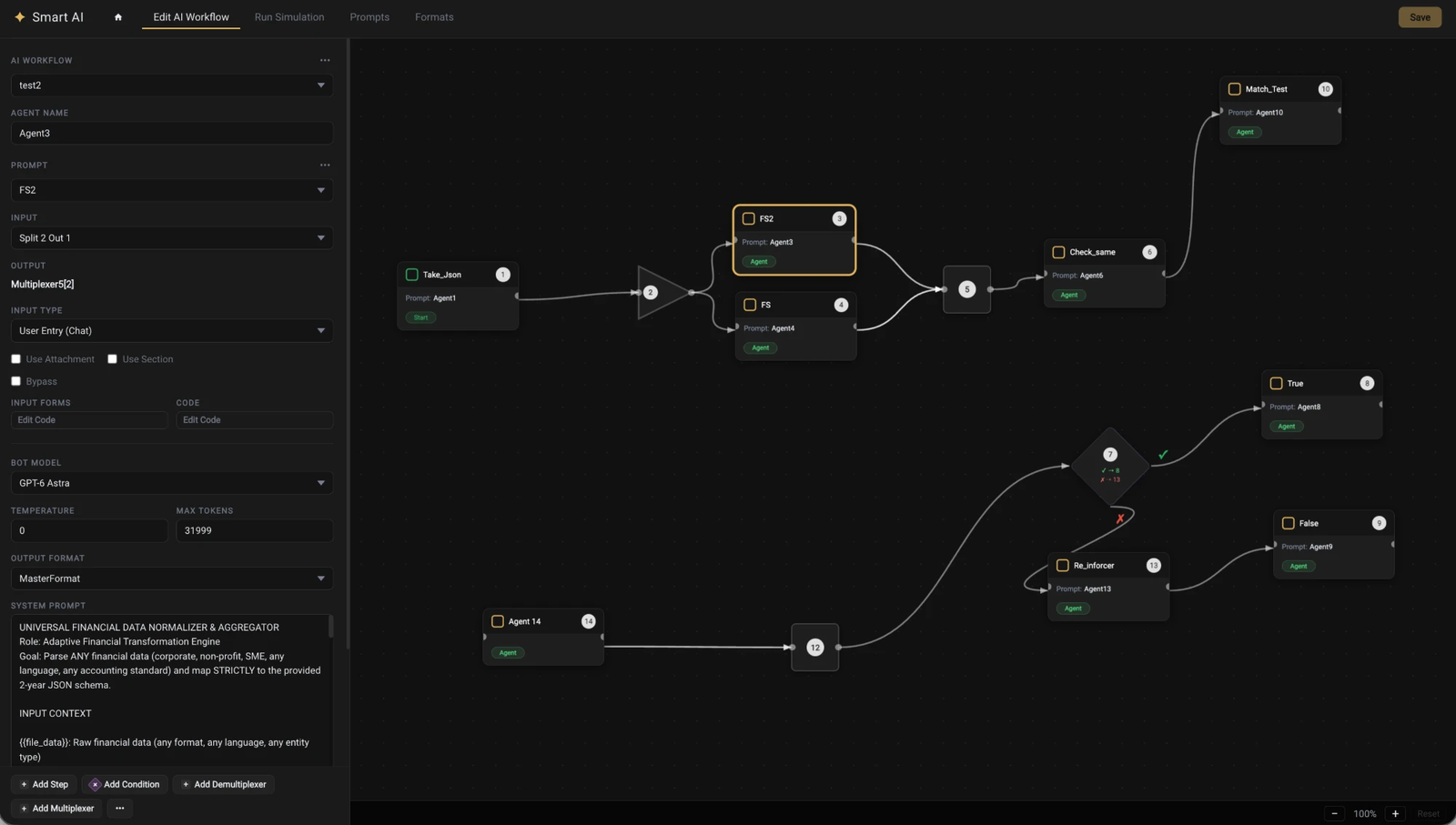This screenshot has width=1456, height=825.
Task: Open the Prompt section ellipsis menu
Action: tap(325, 165)
